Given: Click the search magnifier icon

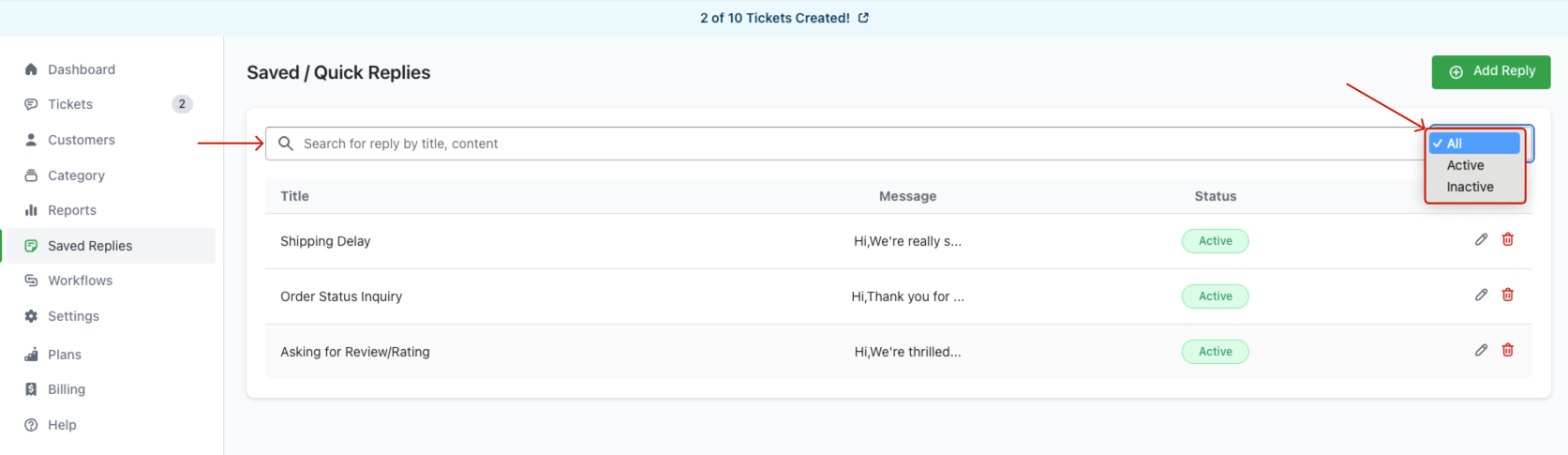Looking at the screenshot, I should [x=286, y=144].
